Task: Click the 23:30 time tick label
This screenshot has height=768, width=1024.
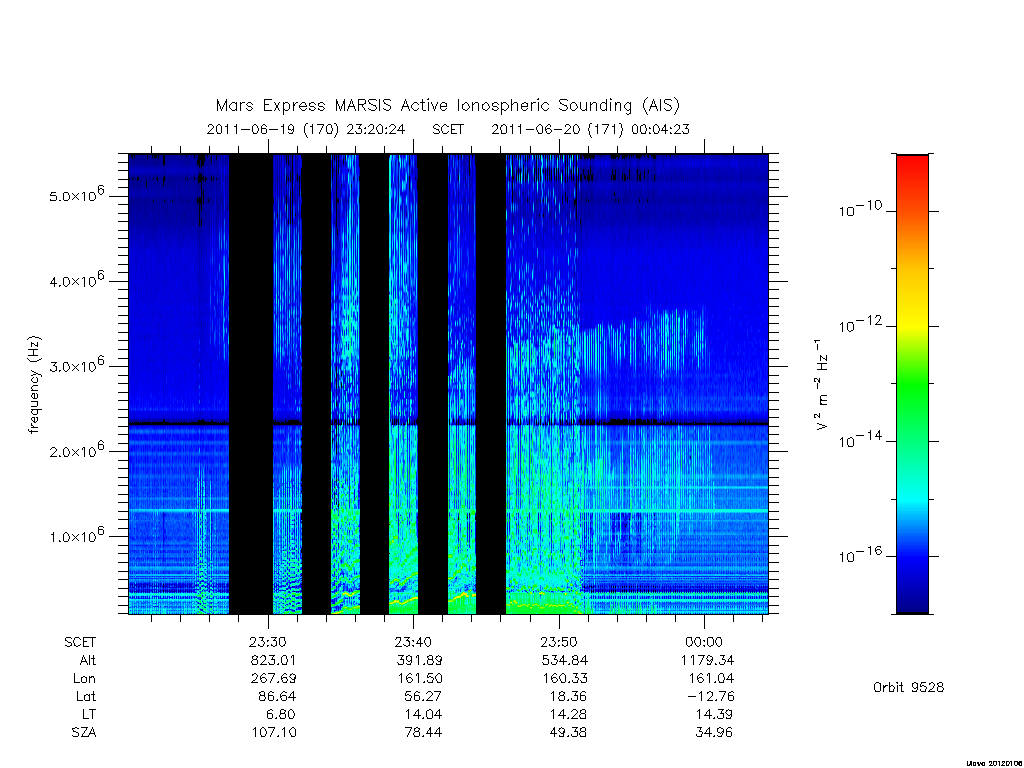Action: 268,642
